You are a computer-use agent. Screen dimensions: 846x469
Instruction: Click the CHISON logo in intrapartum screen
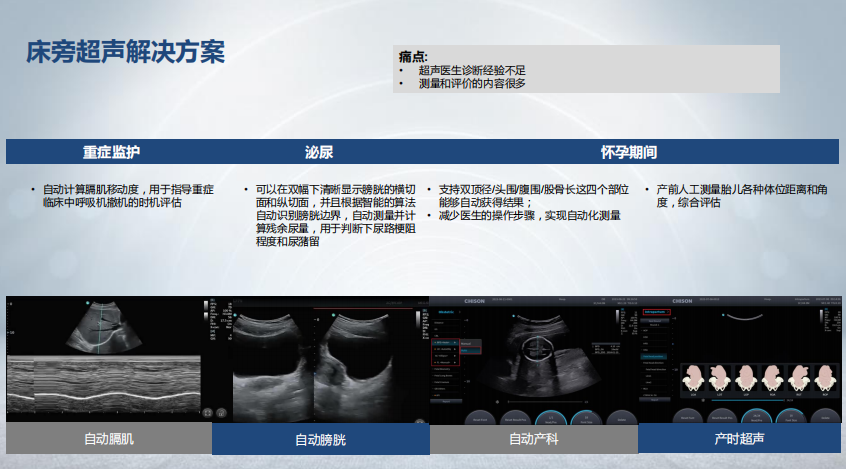coord(681,300)
